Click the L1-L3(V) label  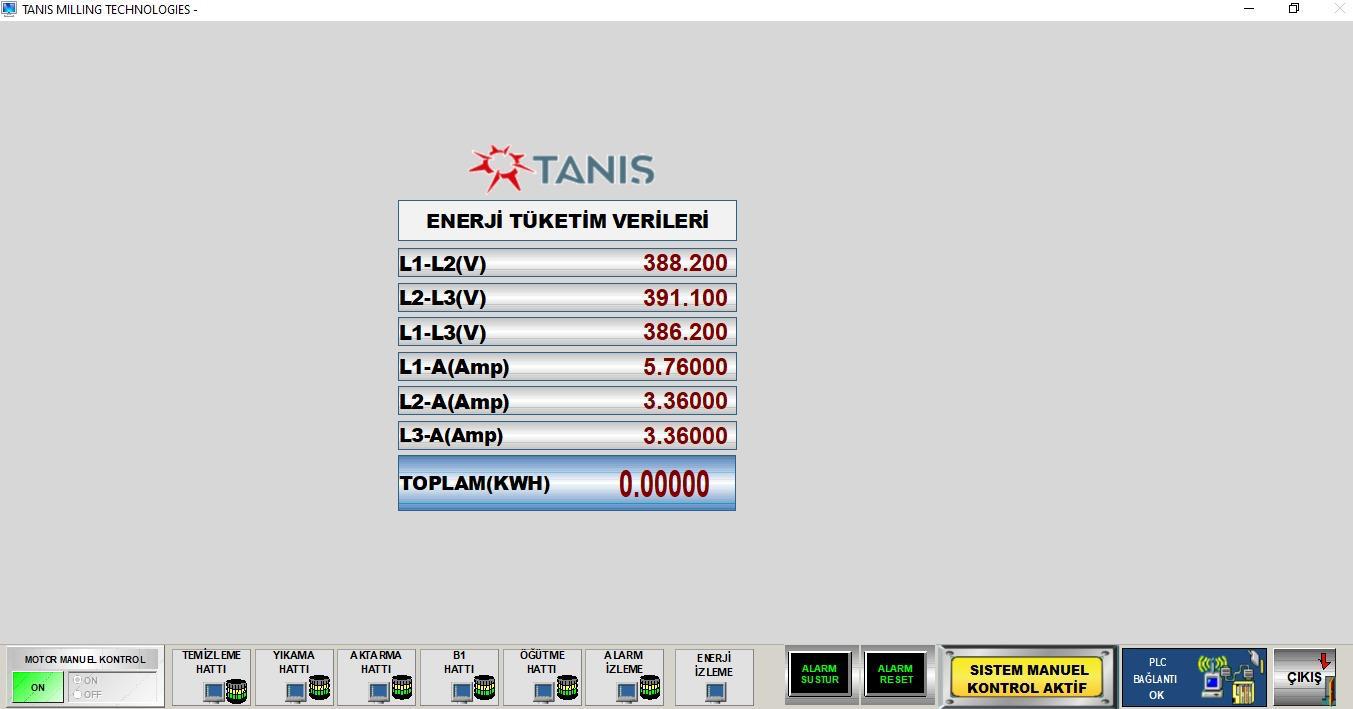(x=443, y=333)
